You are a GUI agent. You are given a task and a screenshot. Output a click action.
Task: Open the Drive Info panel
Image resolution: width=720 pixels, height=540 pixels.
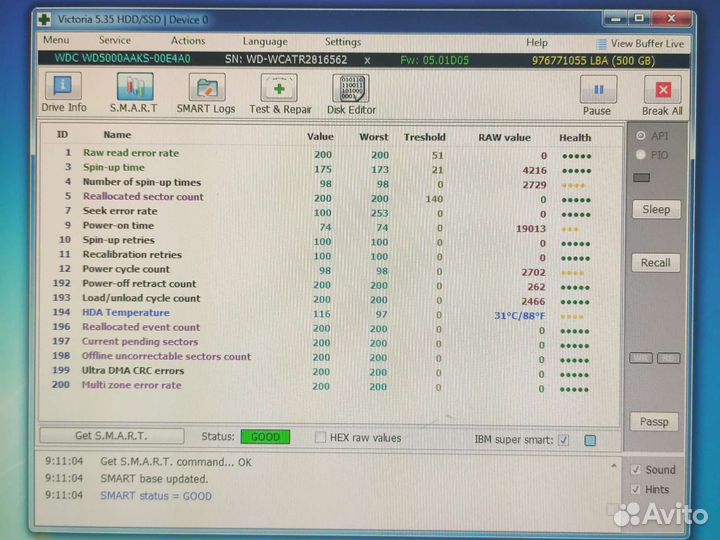tap(64, 93)
